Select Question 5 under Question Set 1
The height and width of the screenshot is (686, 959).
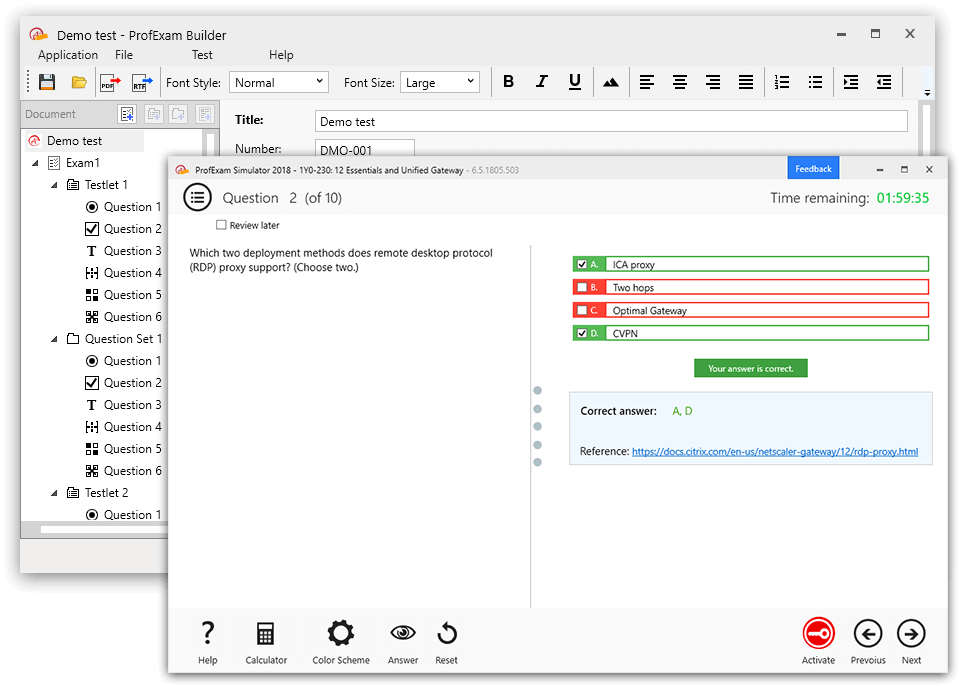124,449
